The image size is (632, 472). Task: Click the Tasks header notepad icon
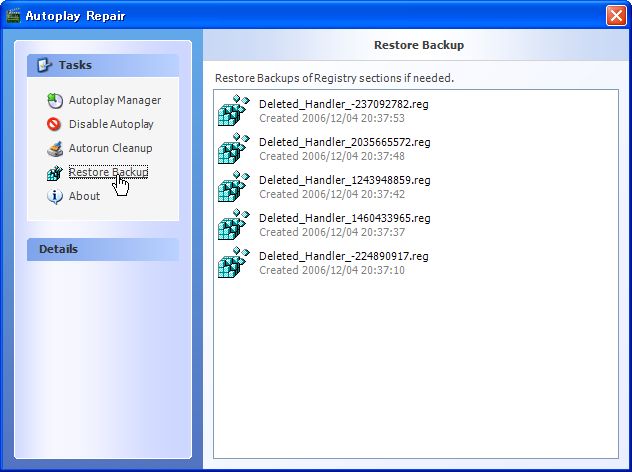(44, 65)
